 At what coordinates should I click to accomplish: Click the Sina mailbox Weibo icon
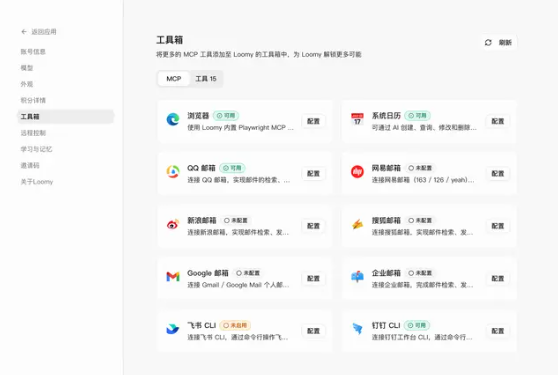point(173,225)
